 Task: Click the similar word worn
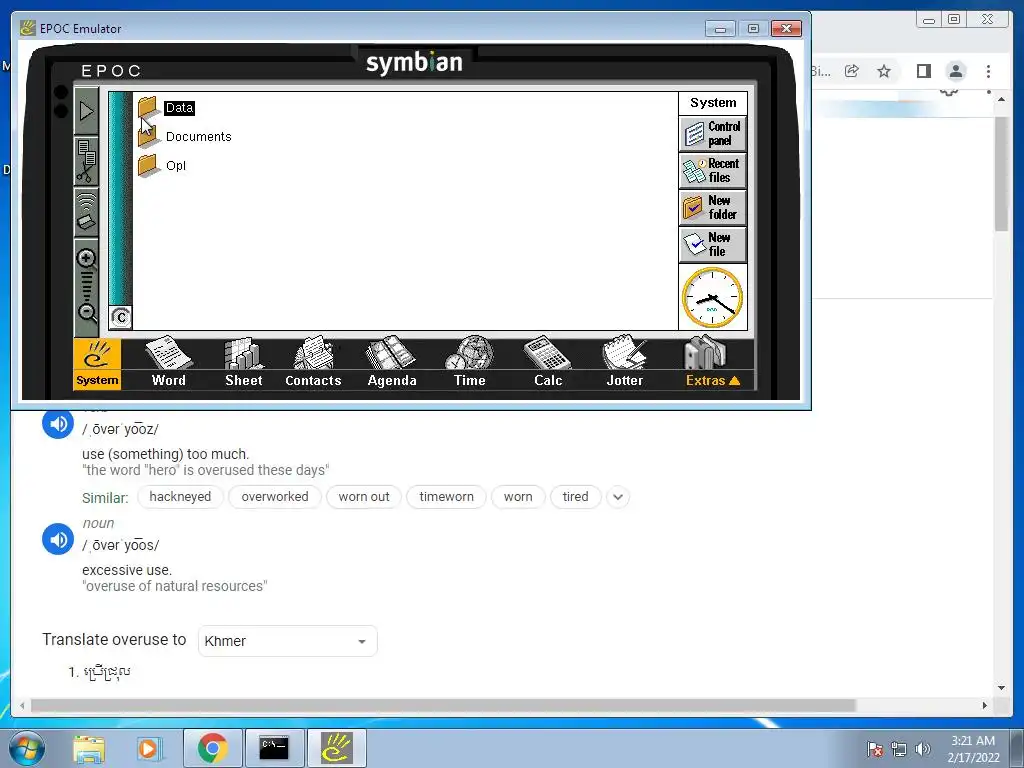pos(518,497)
